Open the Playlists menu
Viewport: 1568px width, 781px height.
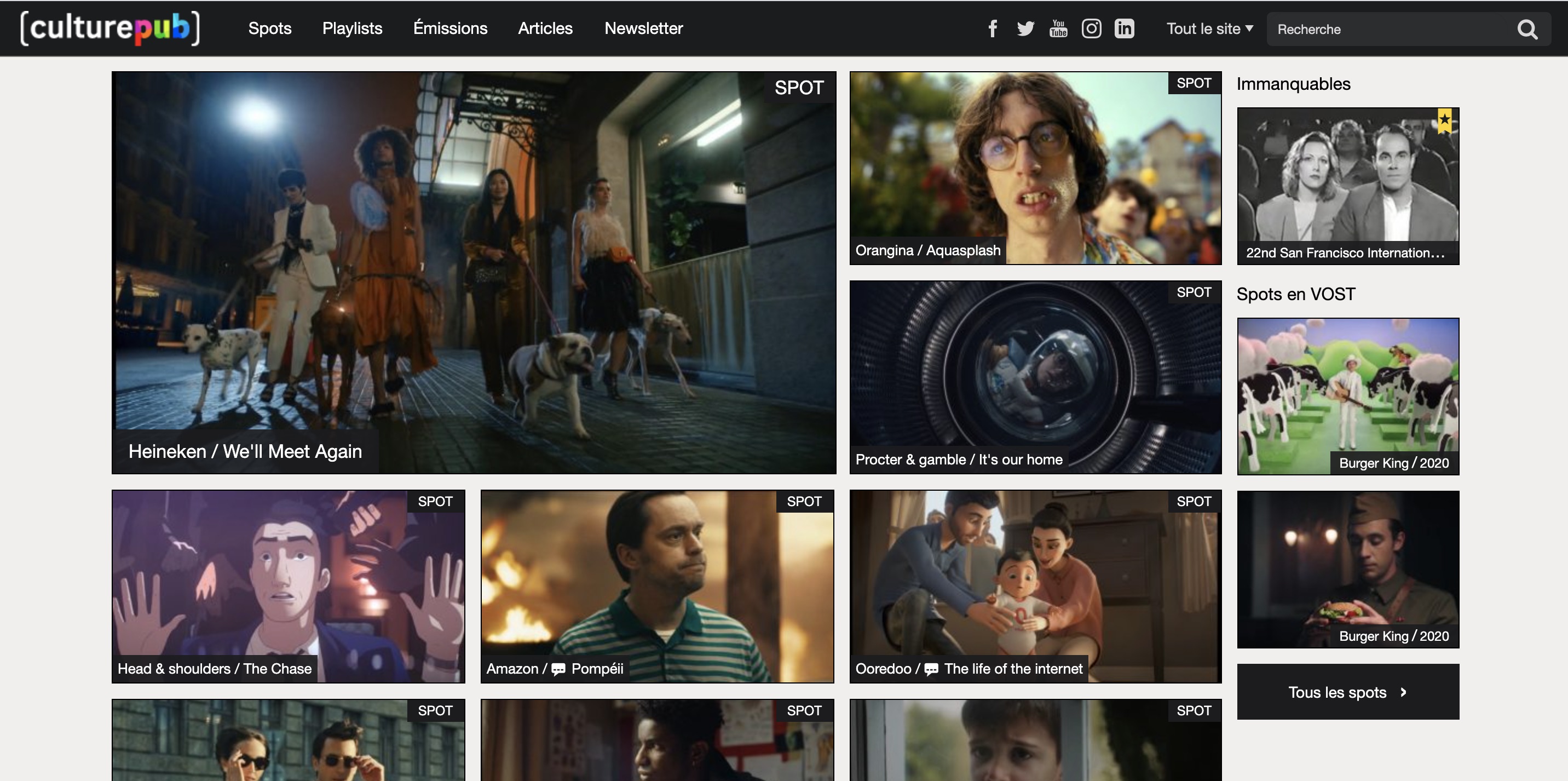[353, 28]
